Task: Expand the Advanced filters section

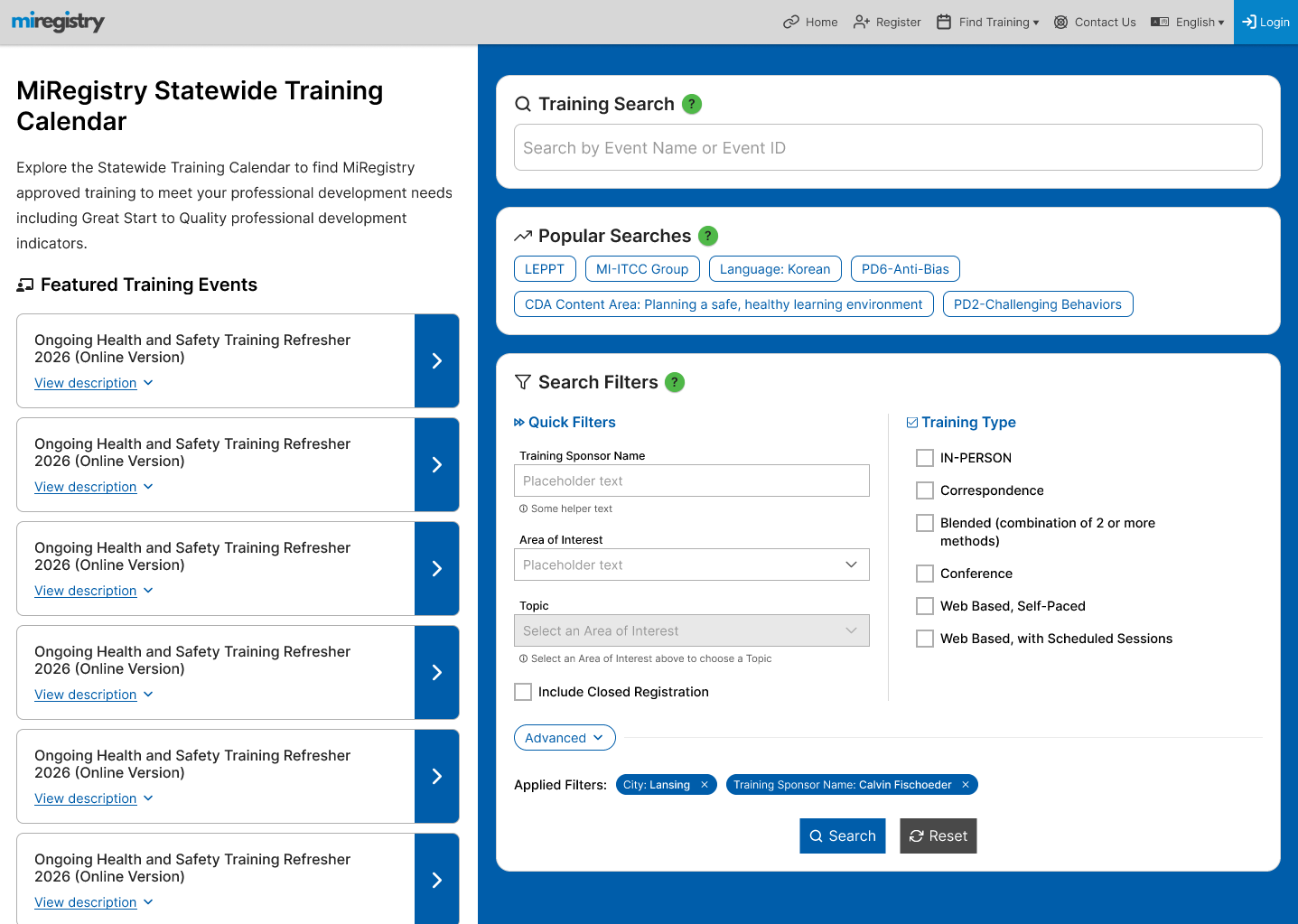Action: [565, 738]
